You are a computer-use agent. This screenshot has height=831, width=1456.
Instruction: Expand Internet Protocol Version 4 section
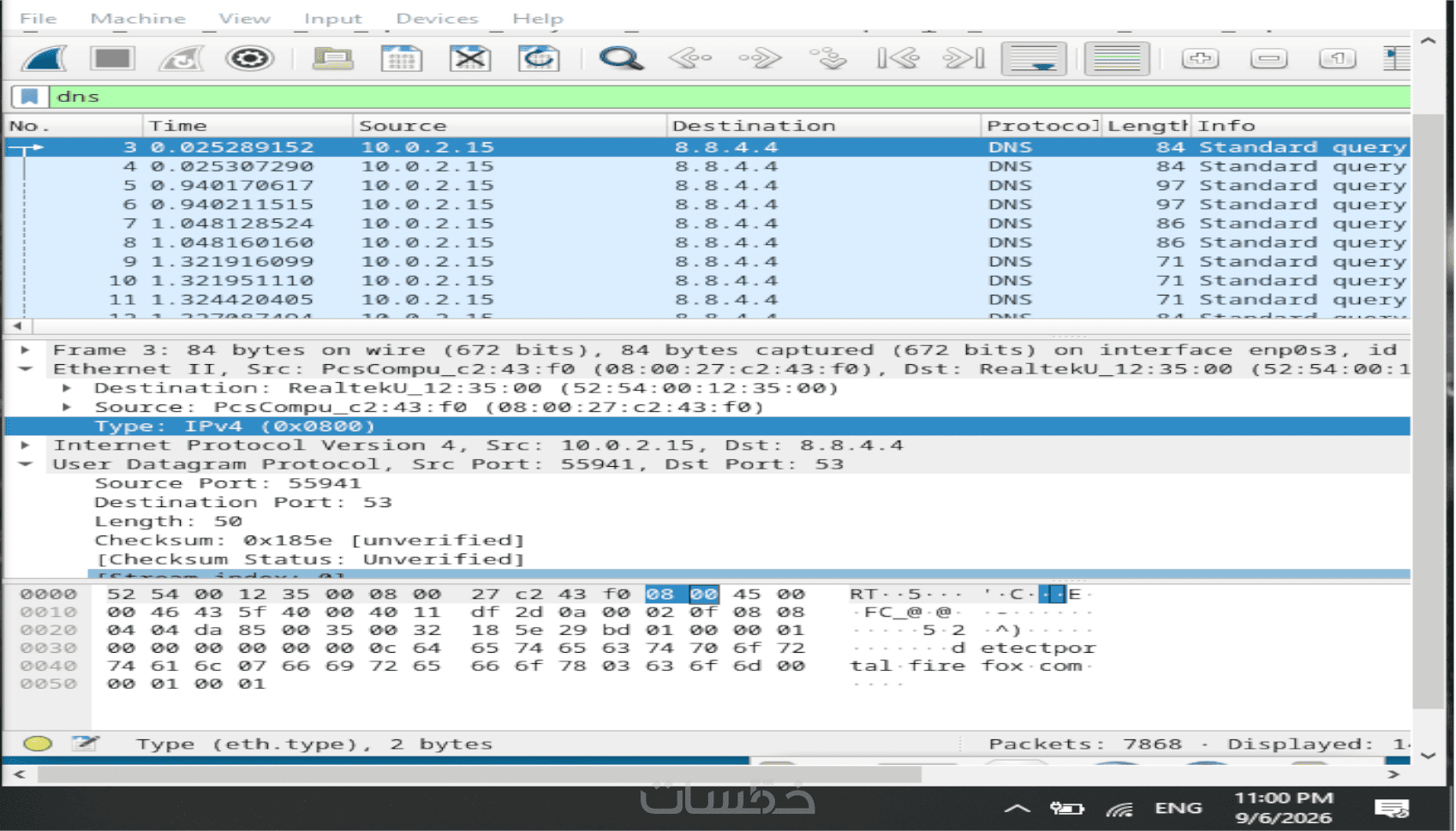26,445
